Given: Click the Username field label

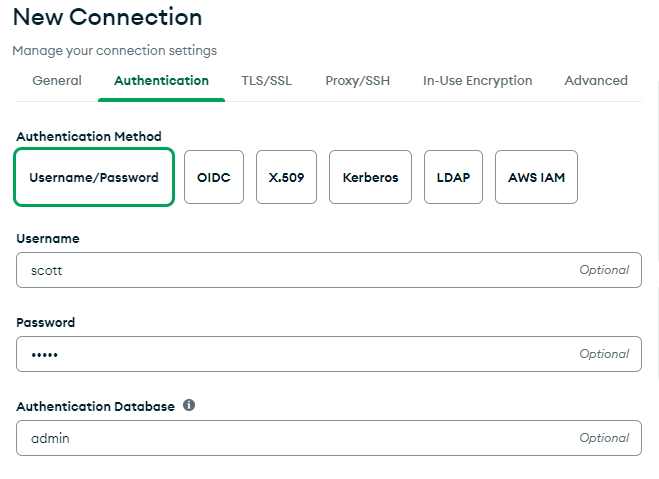Looking at the screenshot, I should 48,239.
